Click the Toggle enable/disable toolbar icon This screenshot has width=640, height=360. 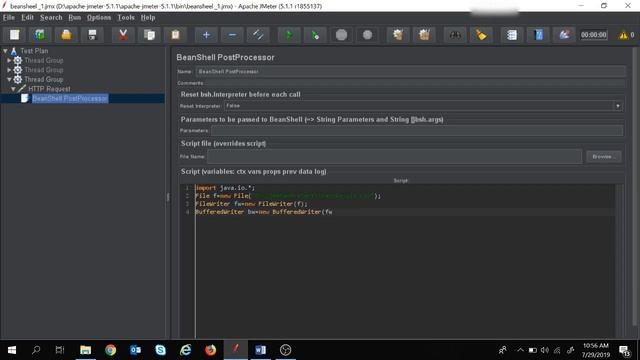point(258,35)
